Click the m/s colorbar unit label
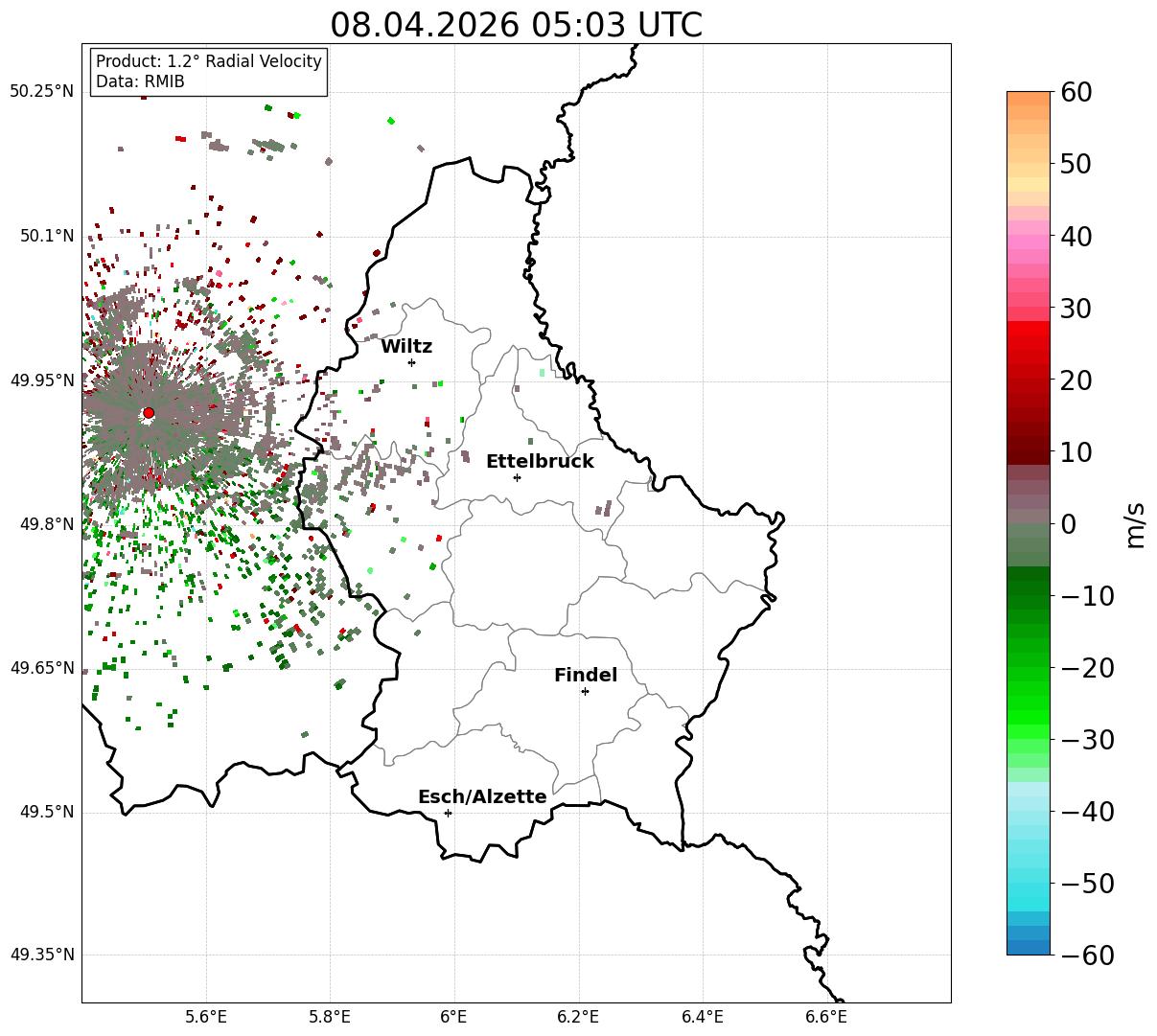 [x=1135, y=523]
